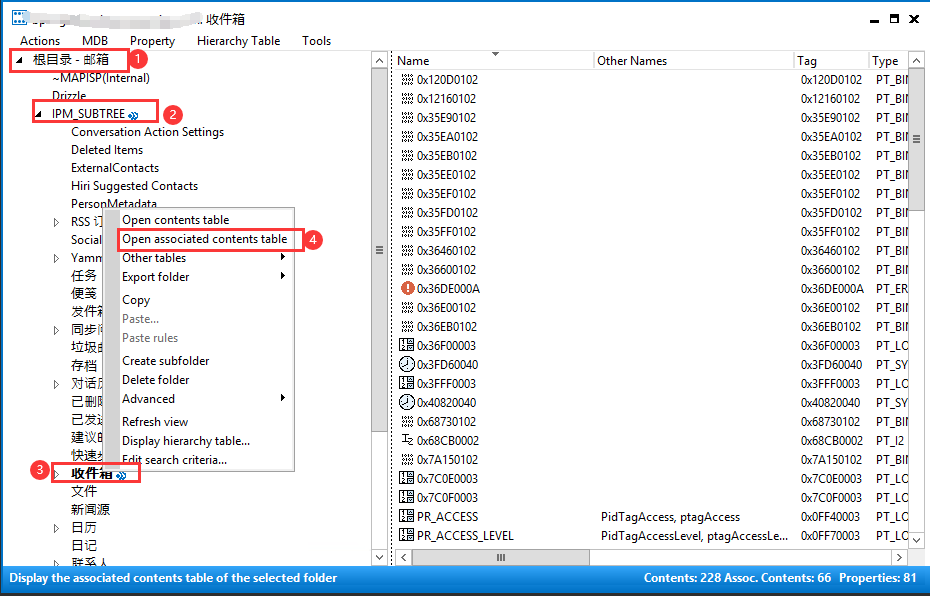Click the property list horizontal scrollbar thumb

point(501,557)
